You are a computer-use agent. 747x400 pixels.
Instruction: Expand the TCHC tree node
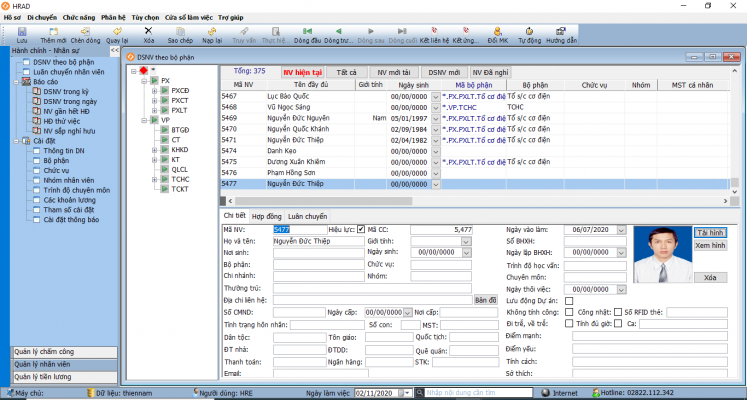pos(154,180)
